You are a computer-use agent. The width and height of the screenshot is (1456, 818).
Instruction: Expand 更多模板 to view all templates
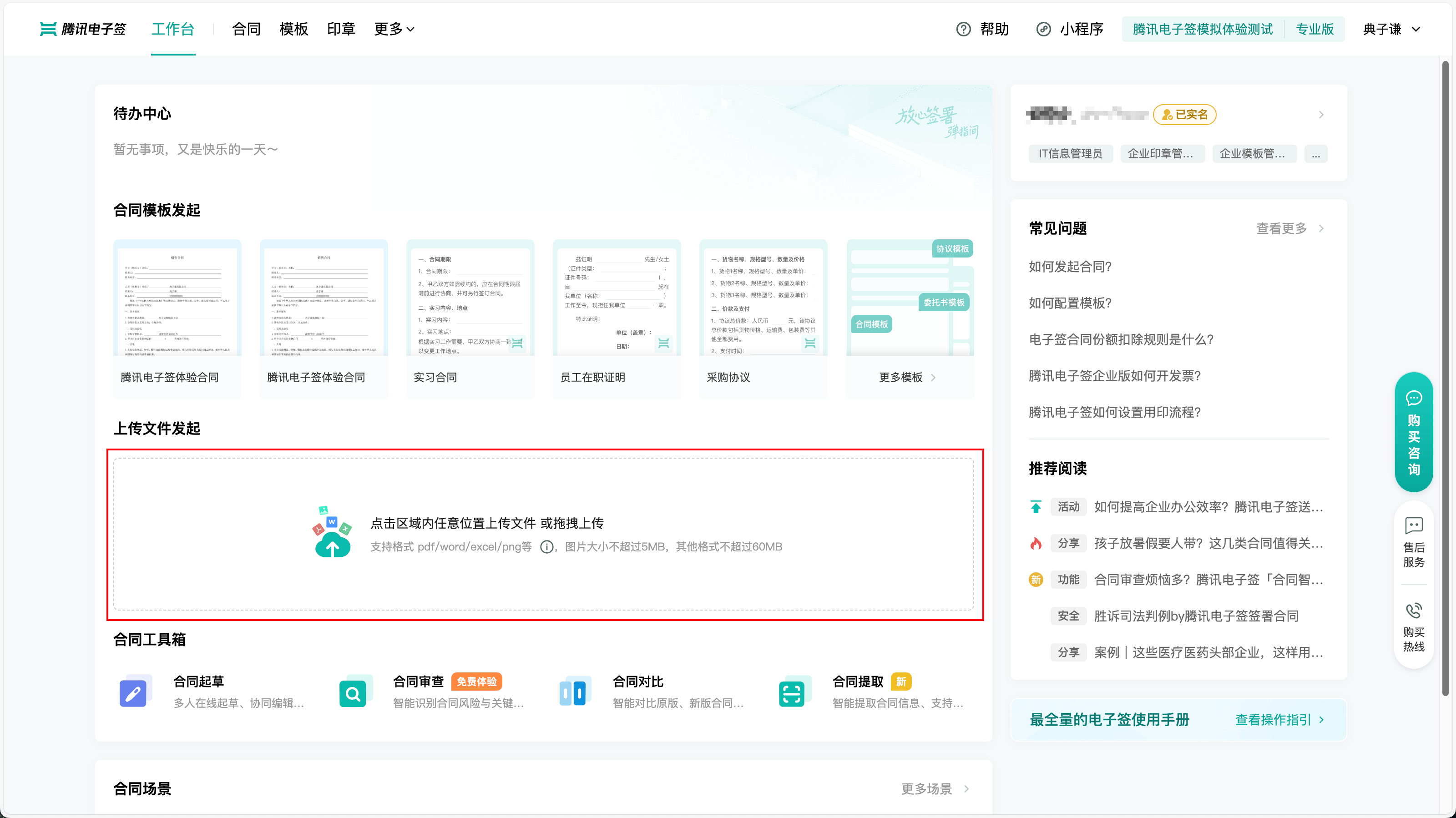click(x=907, y=377)
